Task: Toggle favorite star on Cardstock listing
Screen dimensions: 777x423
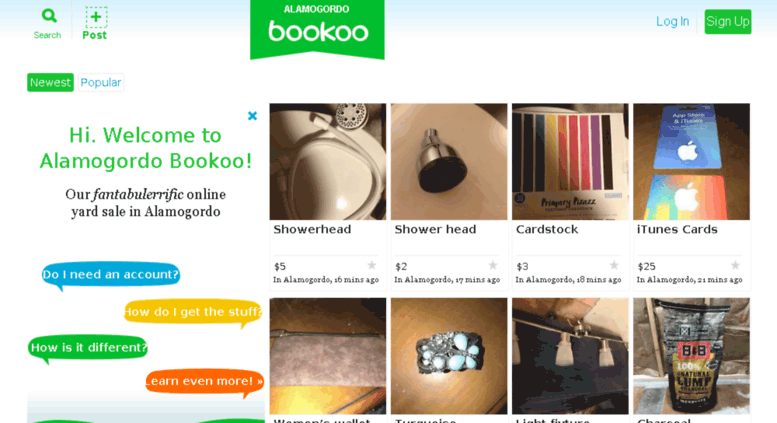Action: click(x=613, y=265)
